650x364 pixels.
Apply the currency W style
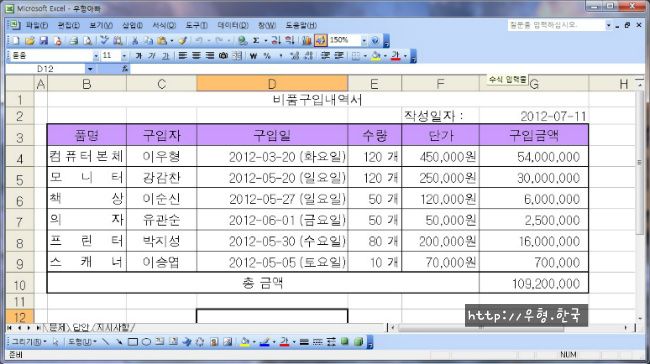tap(253, 56)
